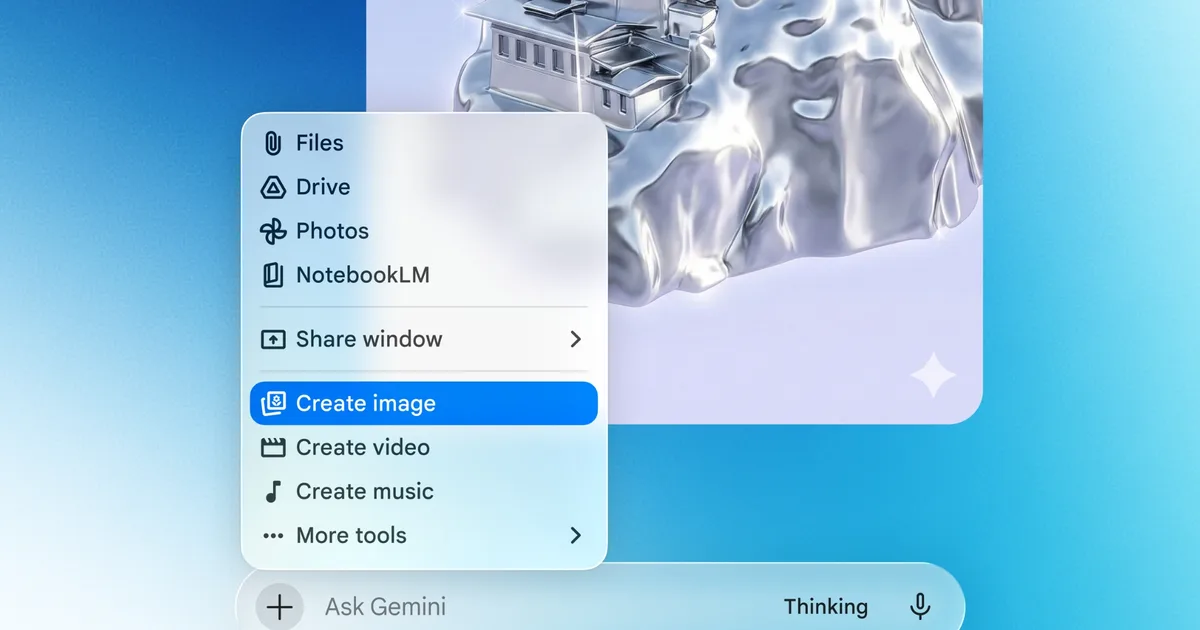This screenshot has width=1200, height=630.
Task: Click the Create image icon
Action: click(x=272, y=403)
